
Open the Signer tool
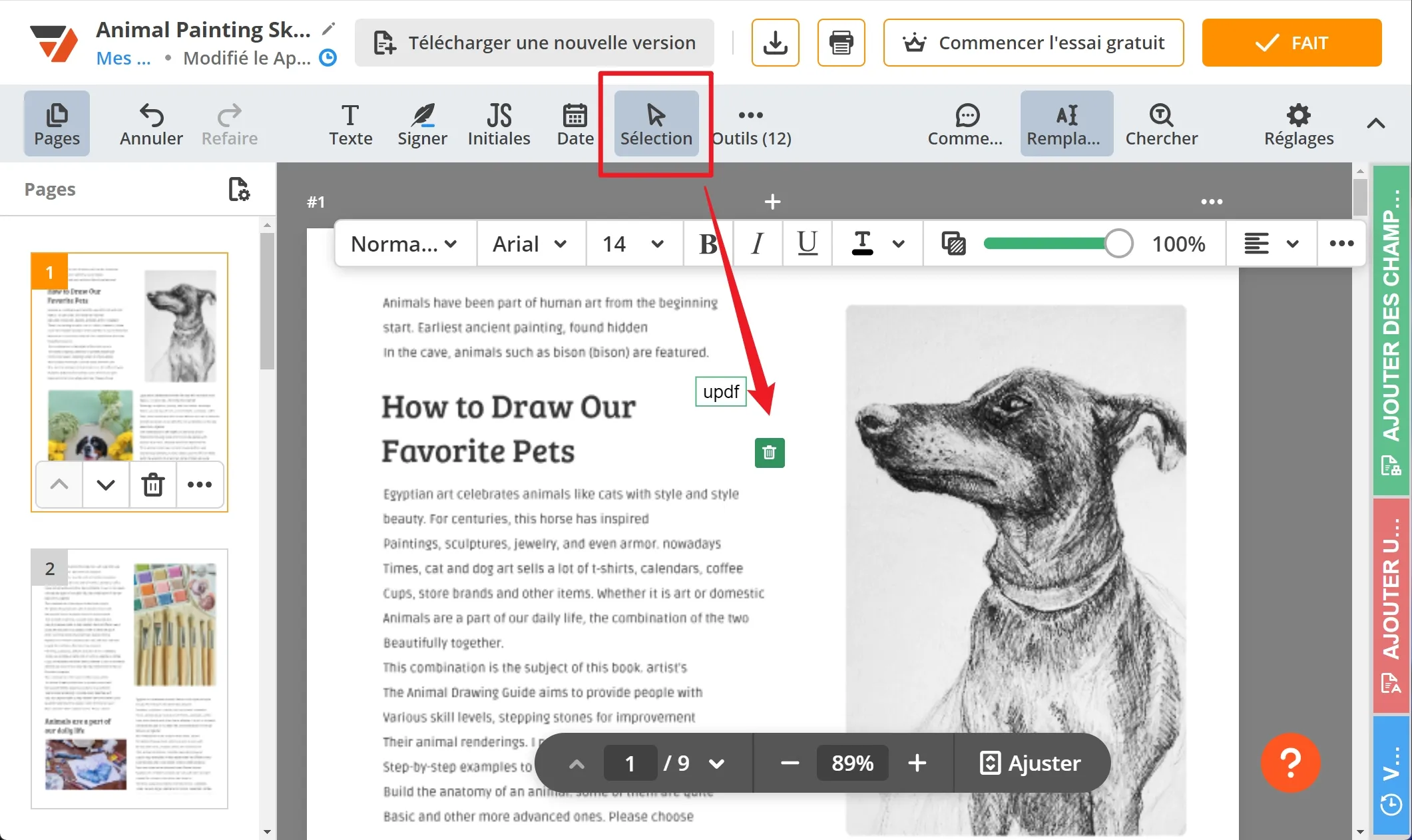422,123
